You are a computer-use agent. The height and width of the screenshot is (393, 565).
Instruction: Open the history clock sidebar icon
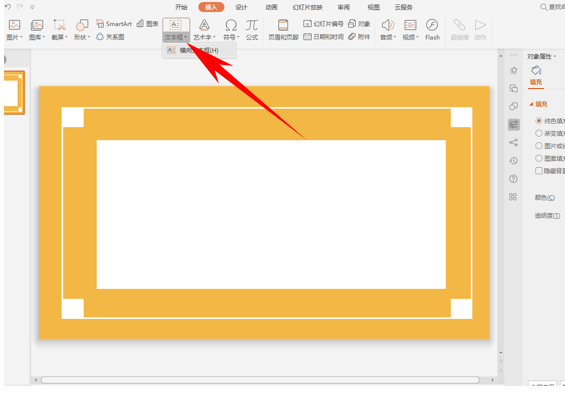[x=513, y=161]
